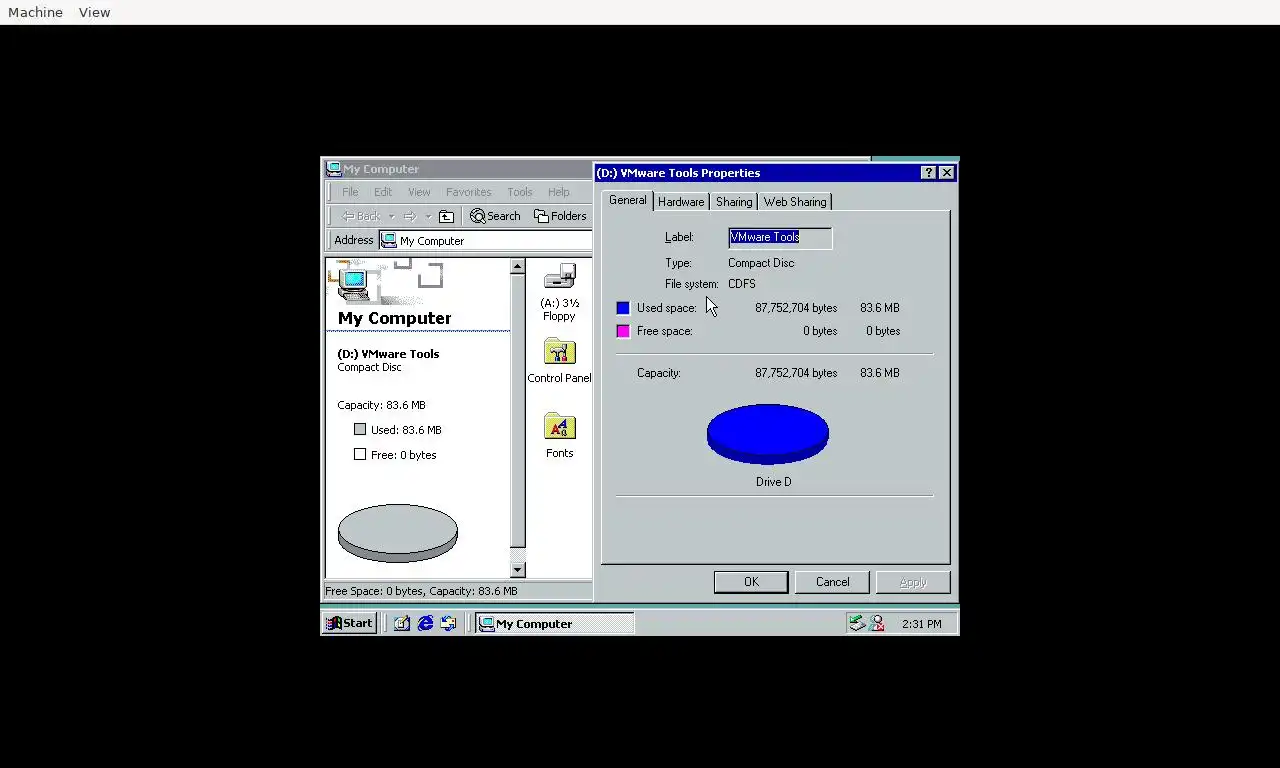The width and height of the screenshot is (1280, 768).
Task: Click the question mark help button
Action: 929,173
